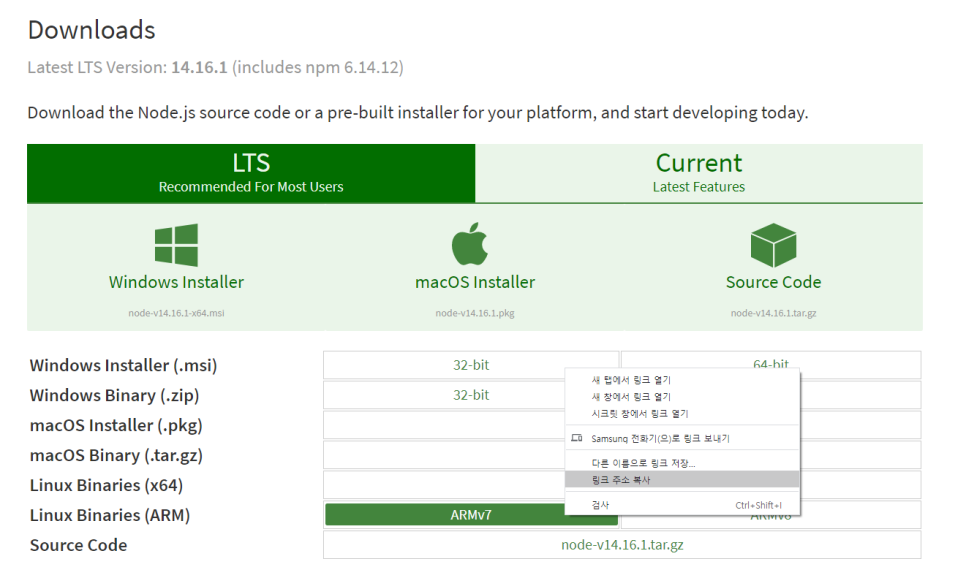The width and height of the screenshot is (966, 578).
Task: Click the macOS Installer download link
Action: 475,282
